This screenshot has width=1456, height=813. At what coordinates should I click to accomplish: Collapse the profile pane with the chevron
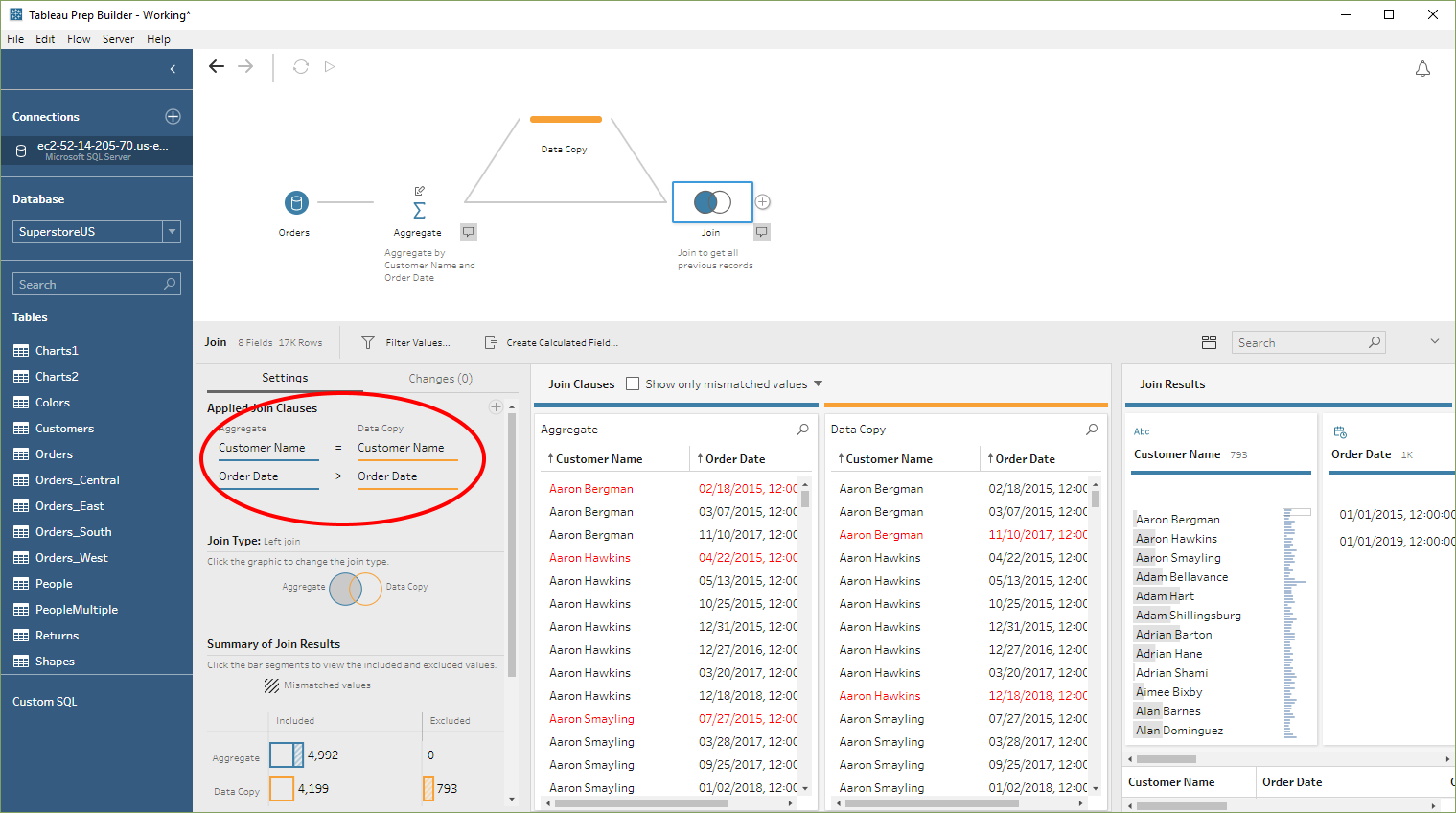pyautogui.click(x=1434, y=341)
